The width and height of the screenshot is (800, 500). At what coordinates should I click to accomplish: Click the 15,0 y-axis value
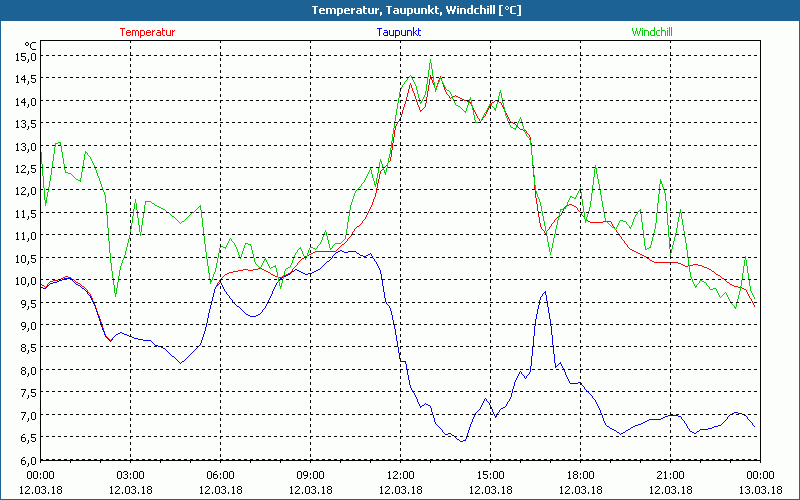click(25, 56)
